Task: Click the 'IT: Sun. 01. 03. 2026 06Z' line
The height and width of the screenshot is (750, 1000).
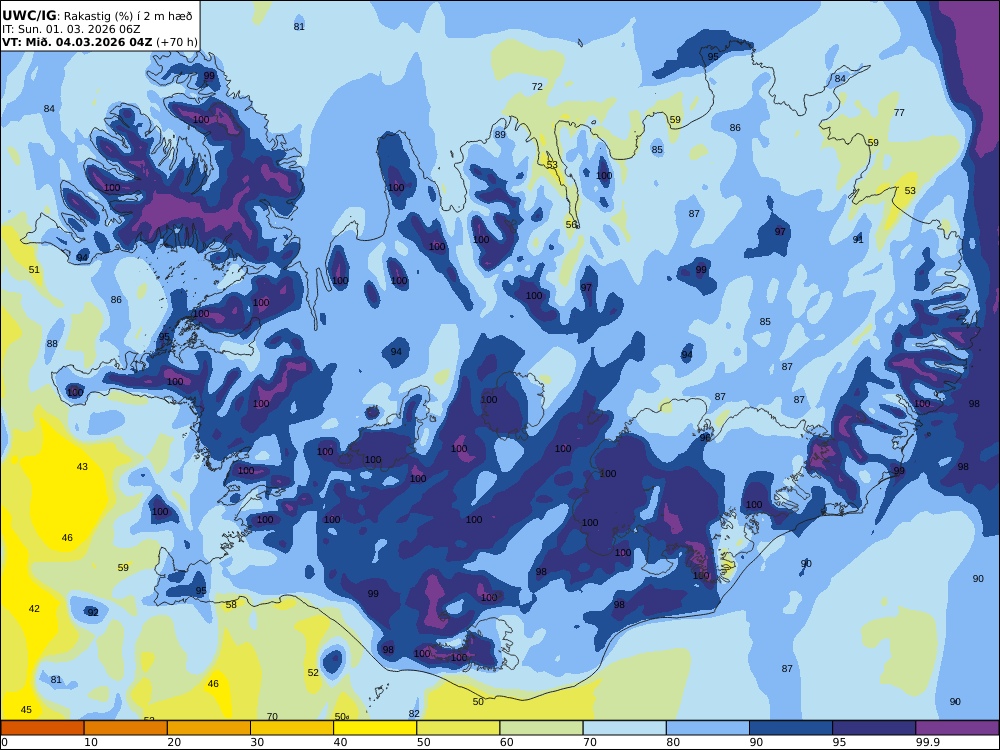Action: (x=71, y=29)
